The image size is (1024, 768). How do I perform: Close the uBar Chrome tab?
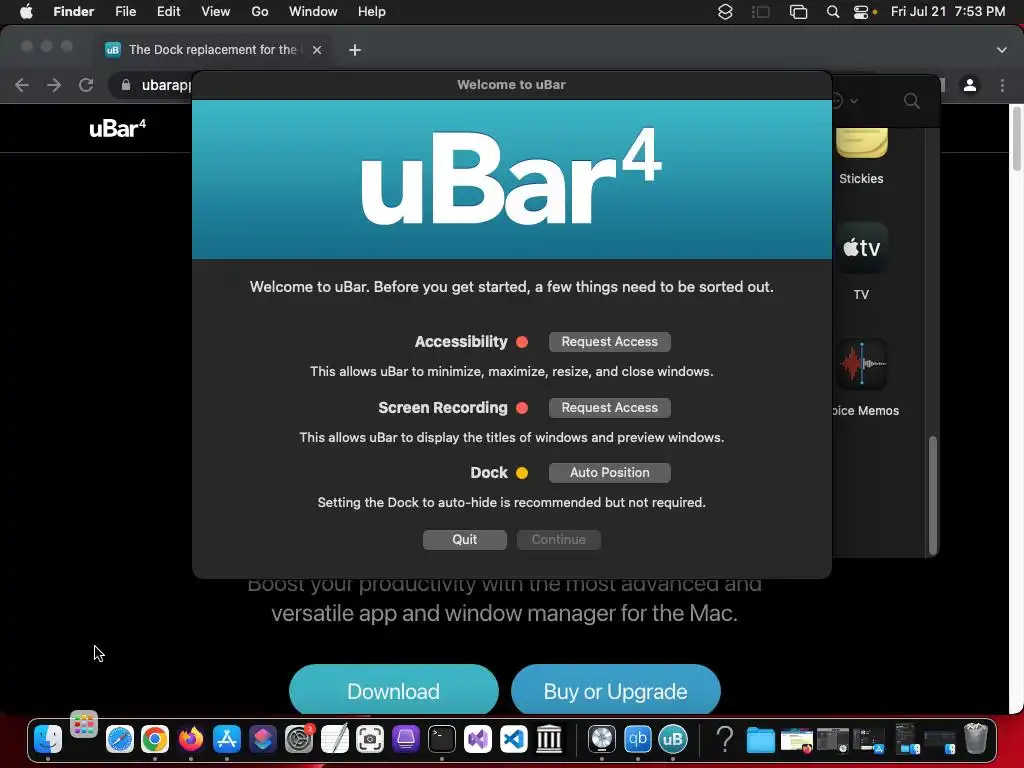click(x=317, y=50)
